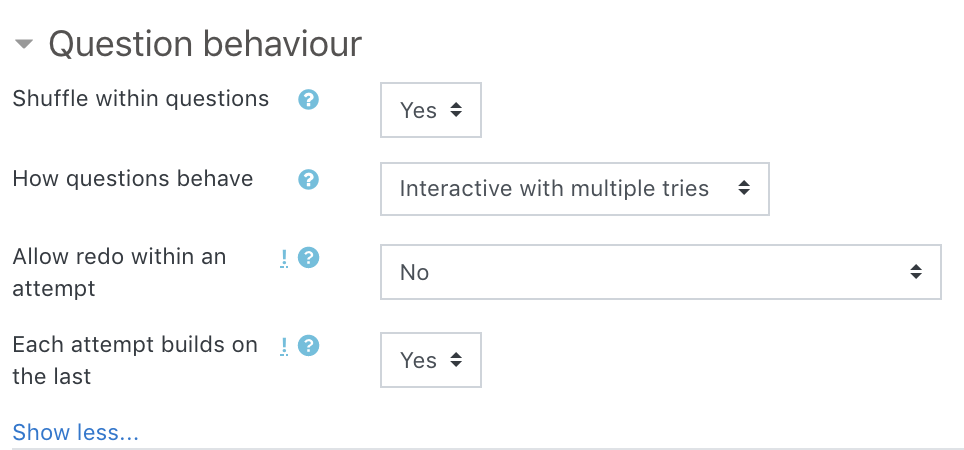The height and width of the screenshot is (450, 964).
Task: Click the How questions behave label
Action: click(132, 179)
